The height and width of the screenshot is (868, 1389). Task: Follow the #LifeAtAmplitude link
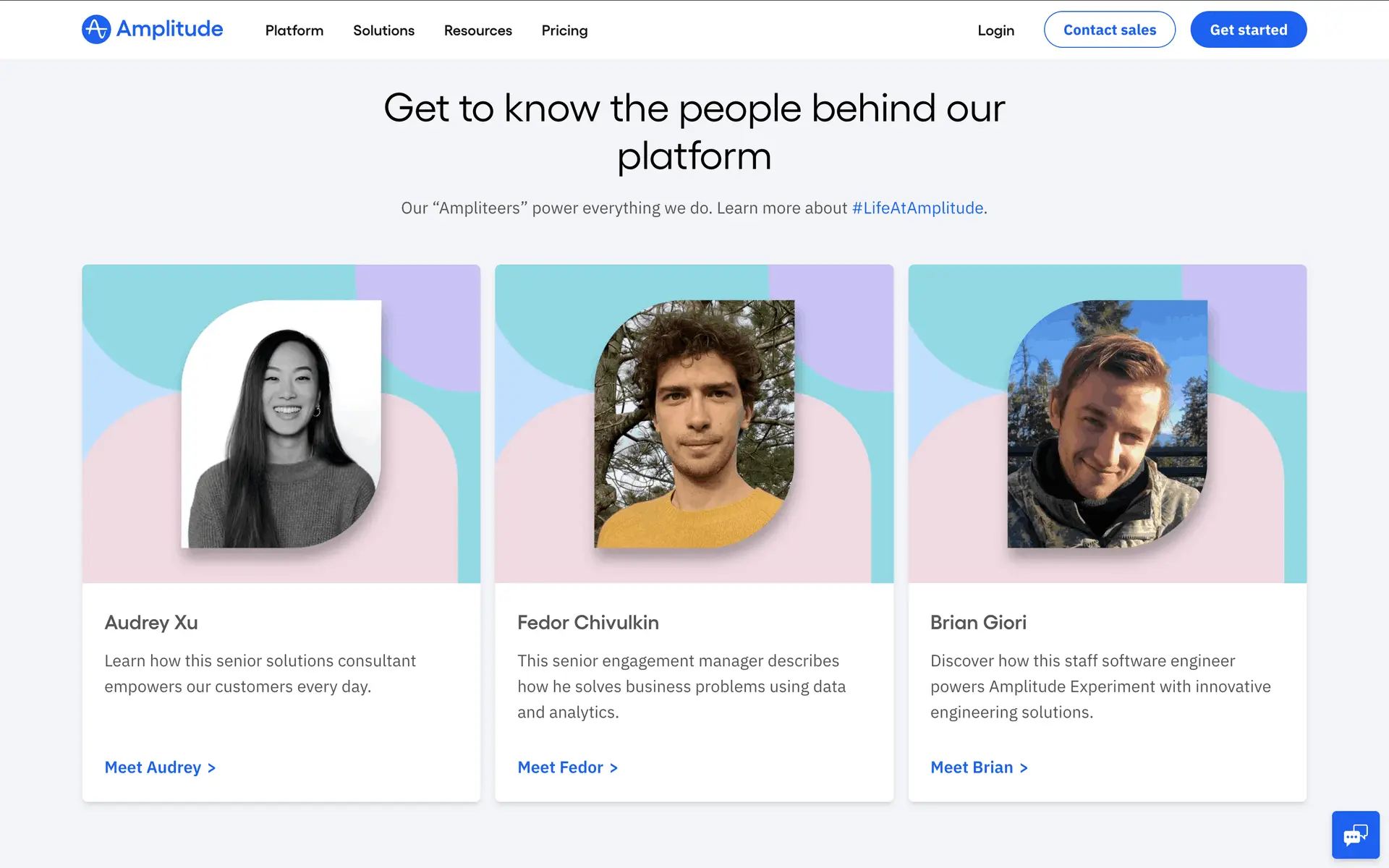(x=917, y=208)
